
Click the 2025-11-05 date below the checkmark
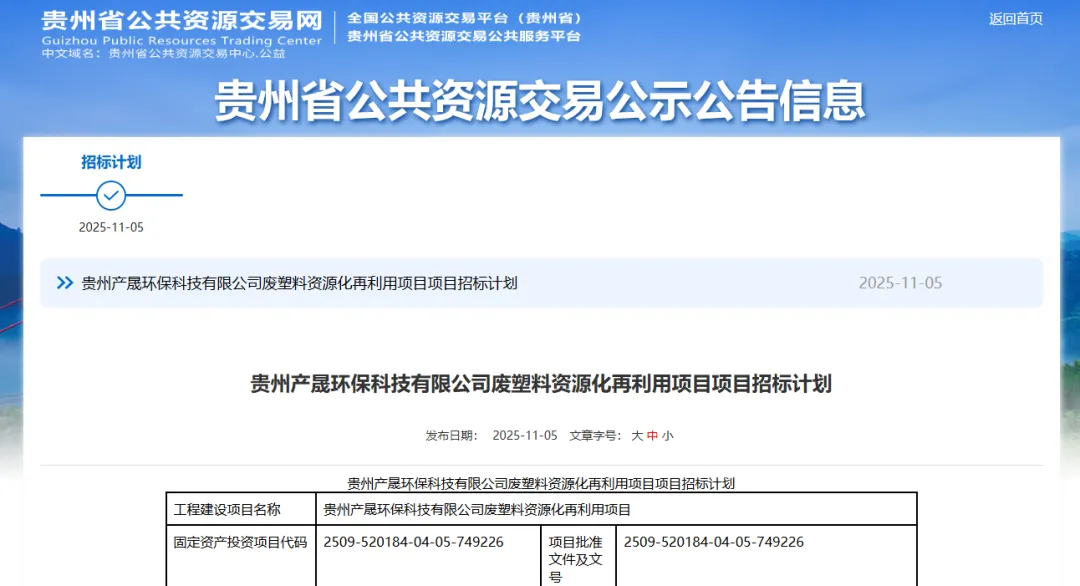point(111,227)
